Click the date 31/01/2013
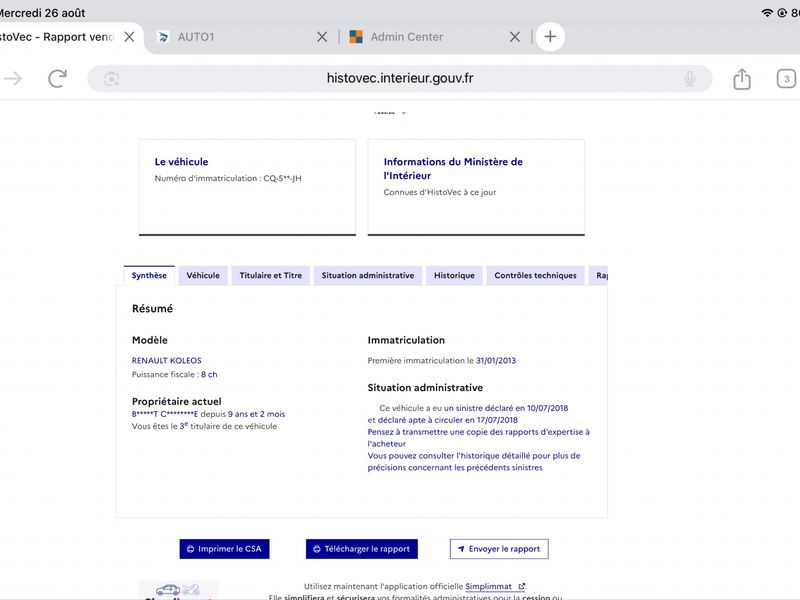800x600 pixels. point(495,361)
